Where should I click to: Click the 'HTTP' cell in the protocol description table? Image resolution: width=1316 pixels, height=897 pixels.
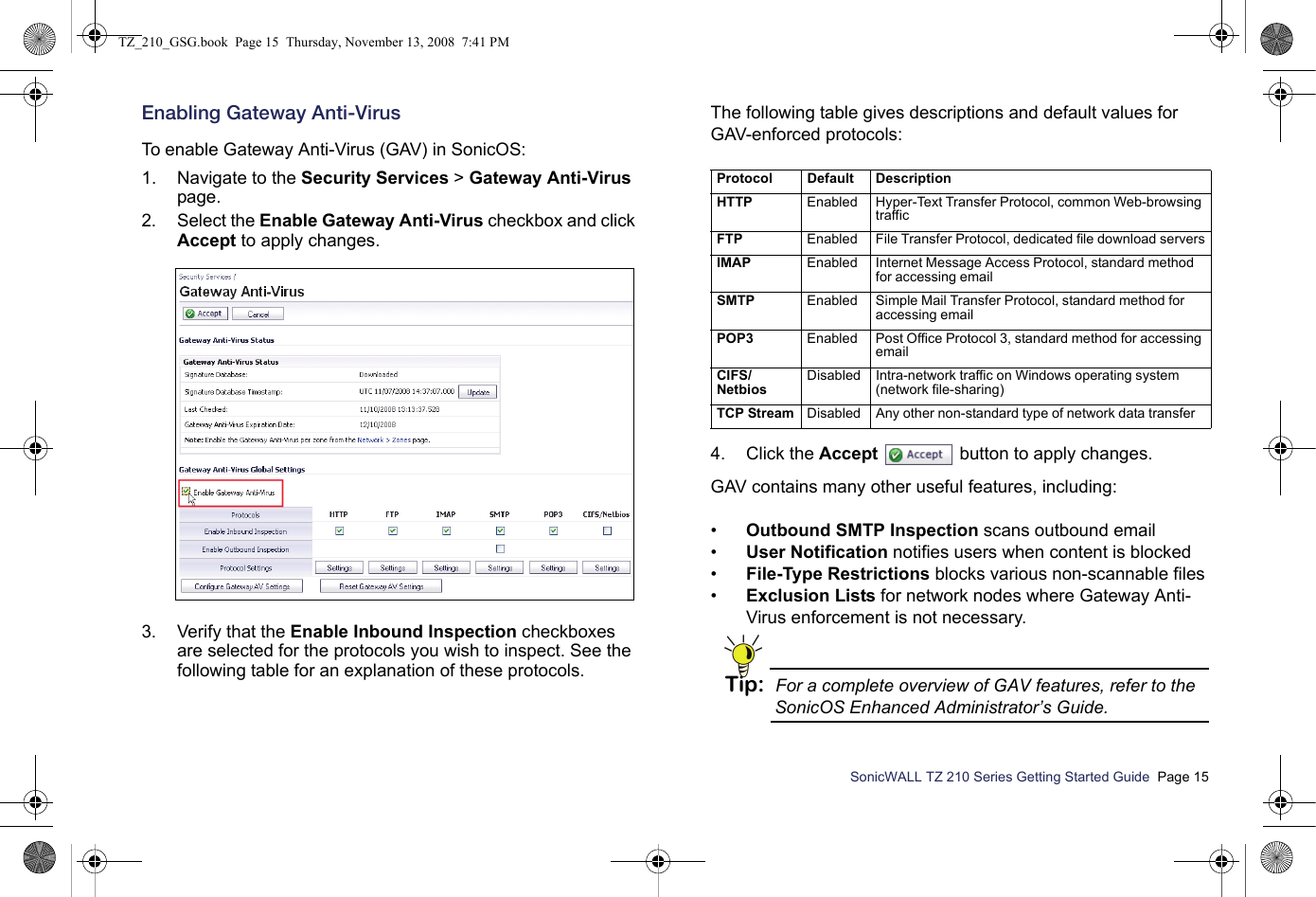[734, 202]
